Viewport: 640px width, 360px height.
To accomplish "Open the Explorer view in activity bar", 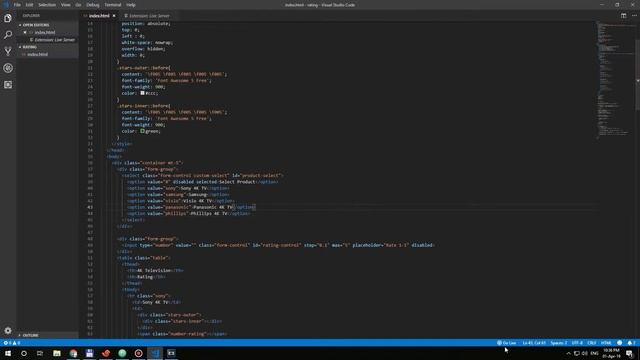I will click(x=8, y=18).
